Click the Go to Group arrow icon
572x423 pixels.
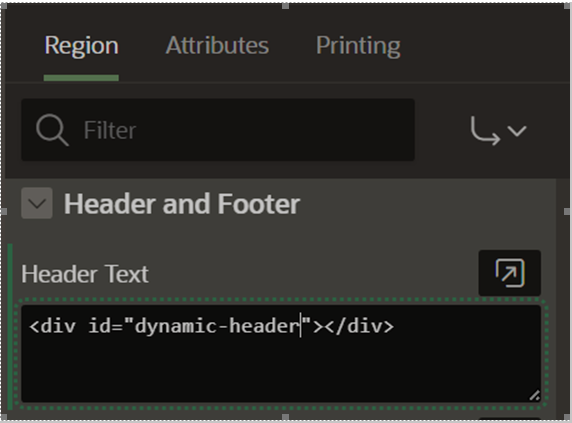tap(485, 131)
